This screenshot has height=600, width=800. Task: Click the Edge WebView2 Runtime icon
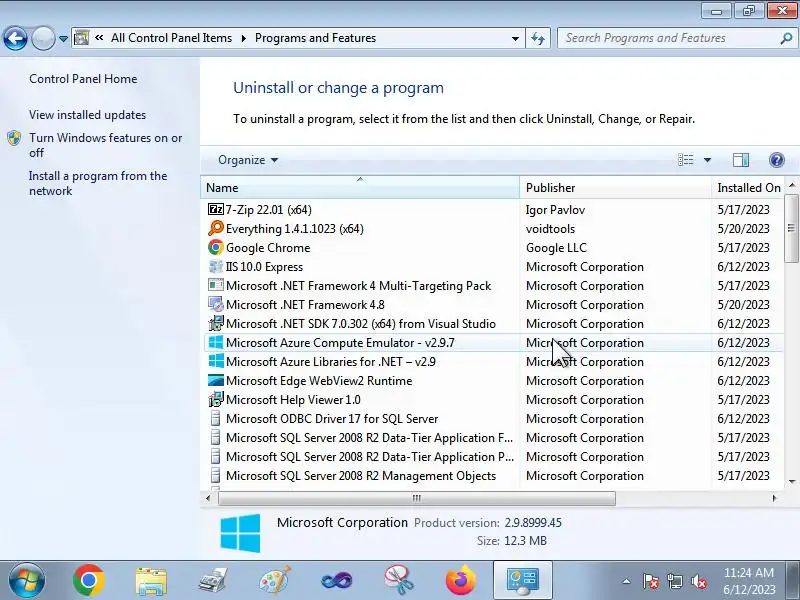coord(216,381)
